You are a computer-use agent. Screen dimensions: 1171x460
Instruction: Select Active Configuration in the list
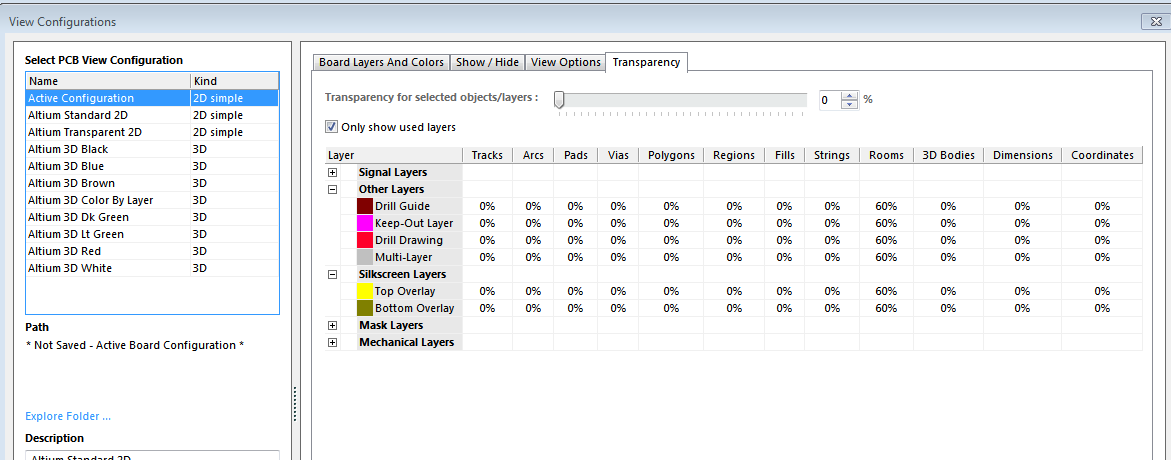152,99
